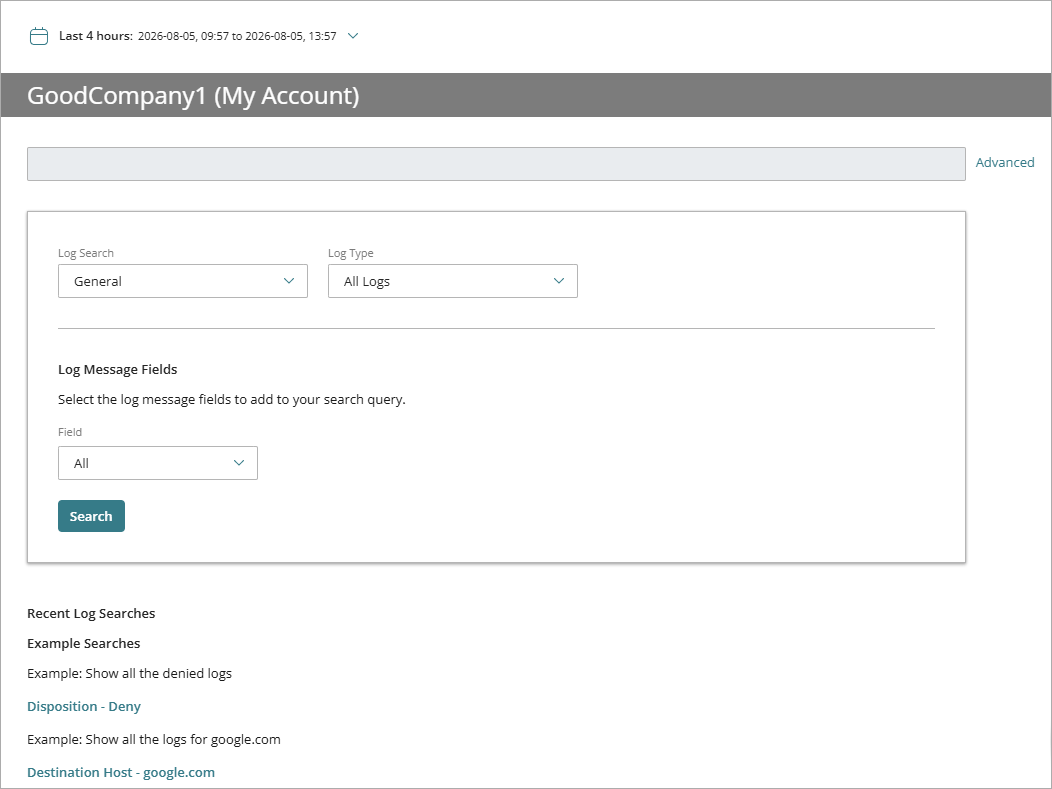
Task: Click the Example Searches heading
Action: [x=84, y=643]
